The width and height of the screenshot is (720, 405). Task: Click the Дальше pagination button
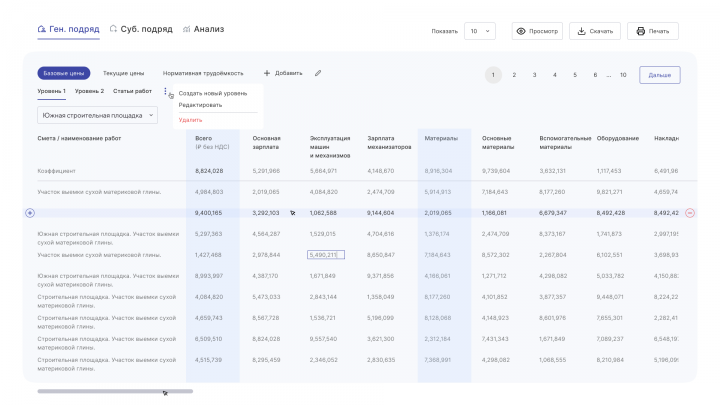click(659, 75)
